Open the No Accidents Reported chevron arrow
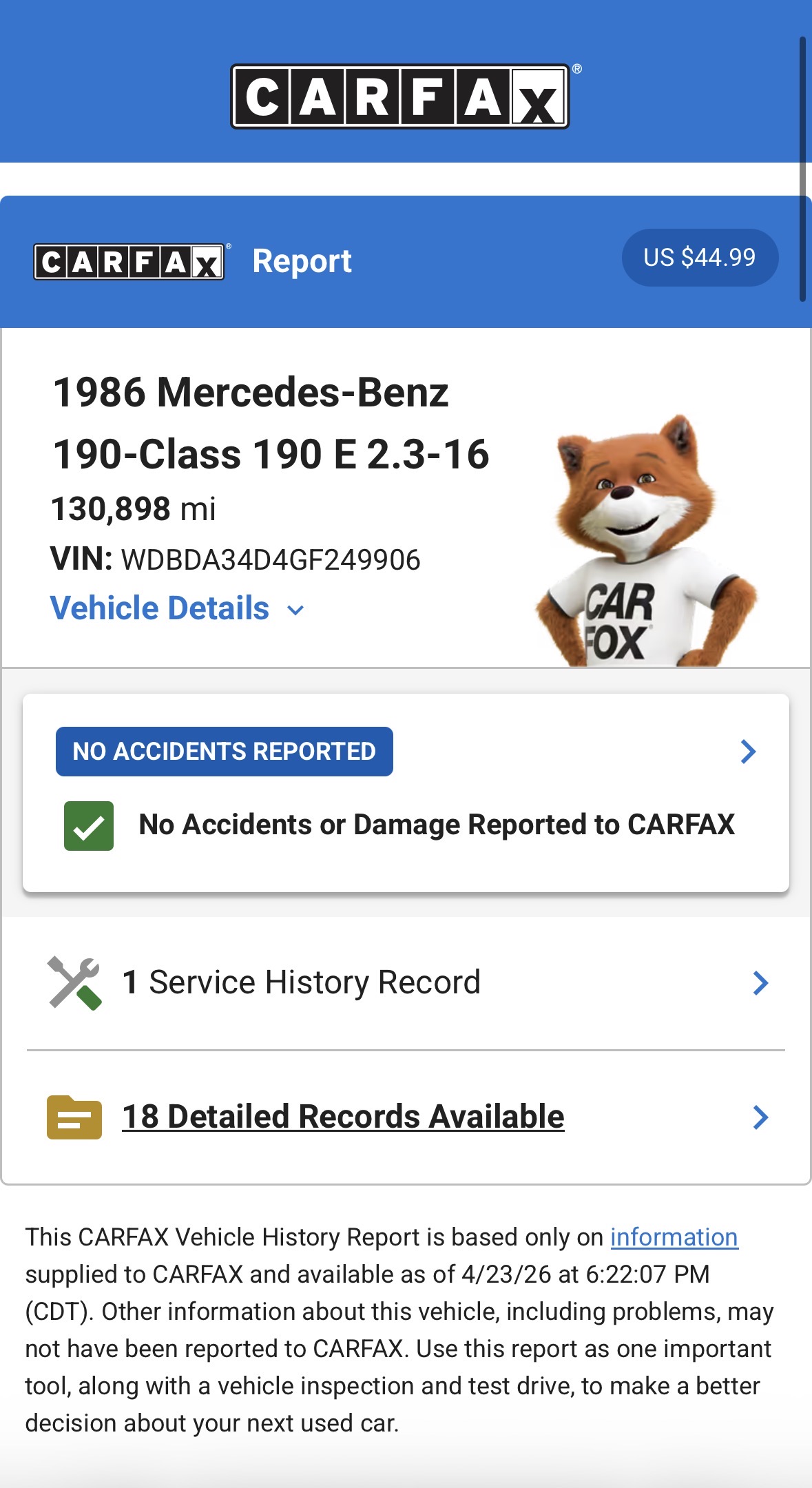This screenshot has height=1488, width=812. (748, 752)
